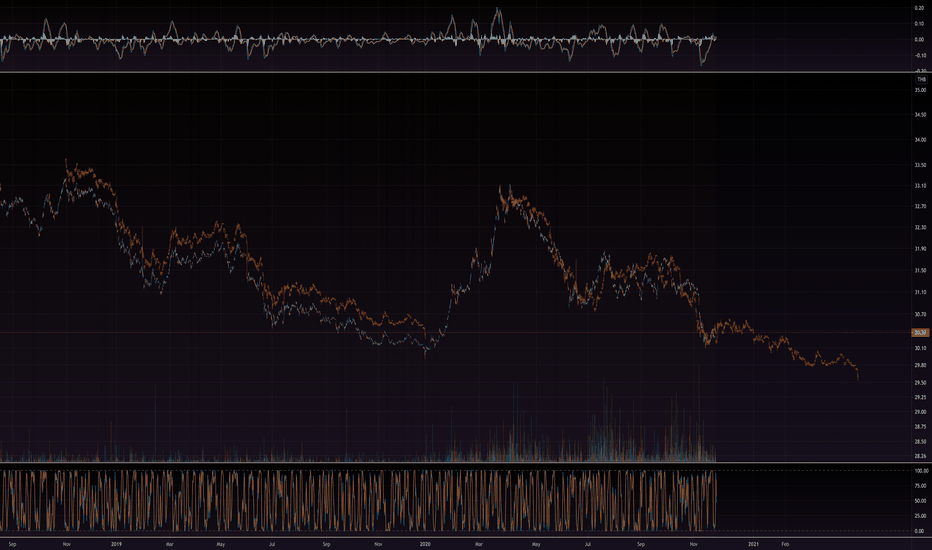Click the 30.10 price axis label
Screen dimensions: 932x550
point(920,348)
